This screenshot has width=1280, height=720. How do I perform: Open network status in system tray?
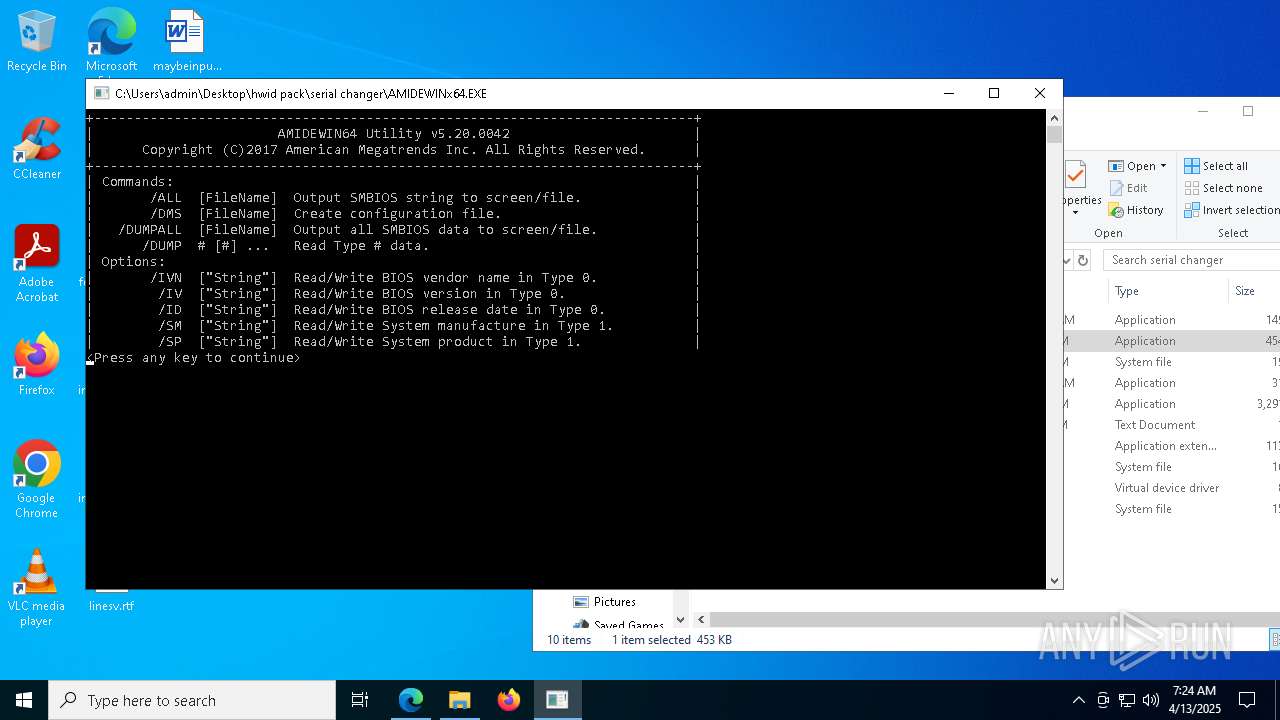1127,700
